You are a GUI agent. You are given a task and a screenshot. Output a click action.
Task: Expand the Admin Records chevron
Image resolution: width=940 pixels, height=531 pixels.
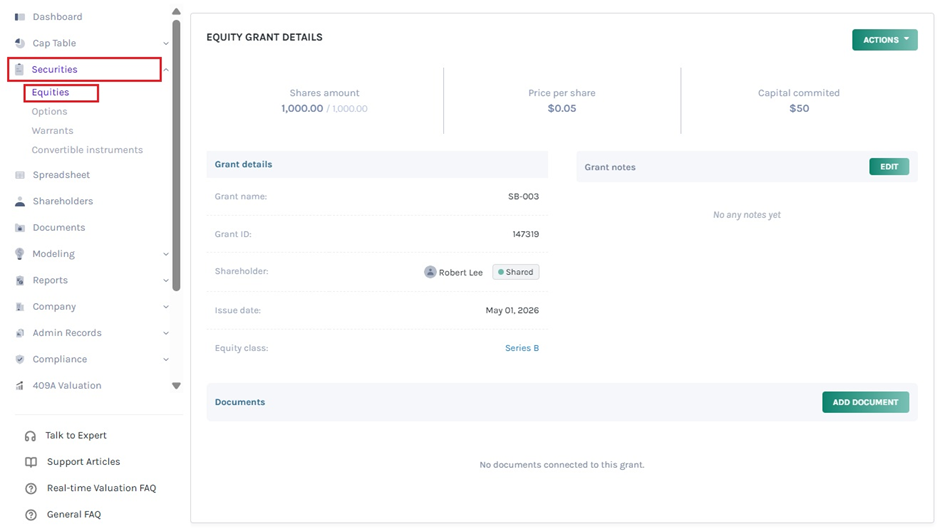click(165, 333)
